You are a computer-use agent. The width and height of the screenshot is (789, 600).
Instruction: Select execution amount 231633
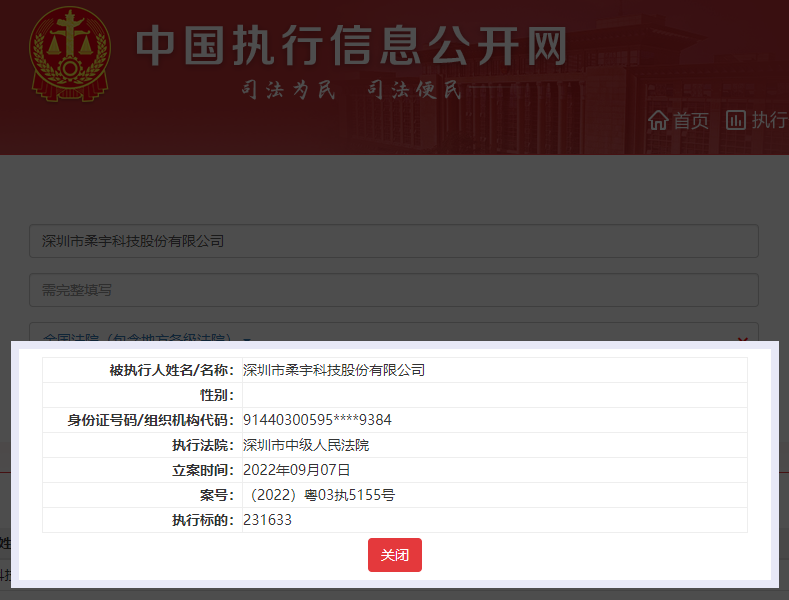click(267, 520)
